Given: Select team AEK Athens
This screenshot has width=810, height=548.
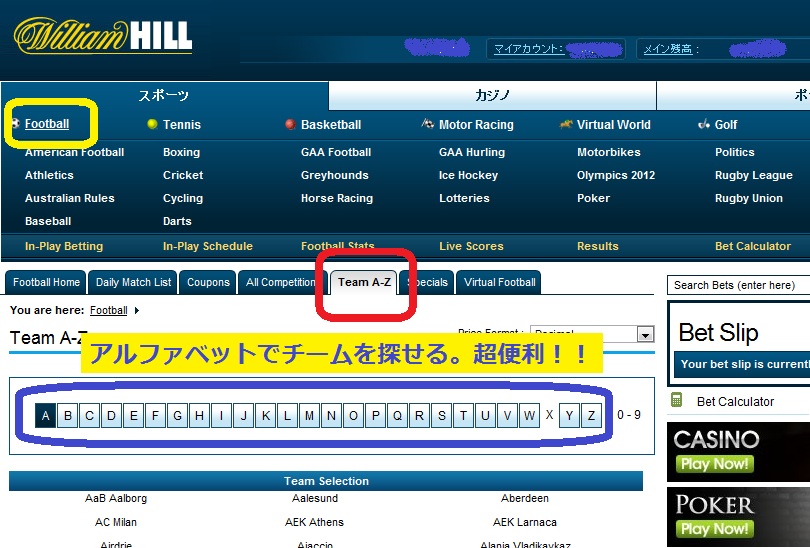Looking at the screenshot, I should point(314,522).
